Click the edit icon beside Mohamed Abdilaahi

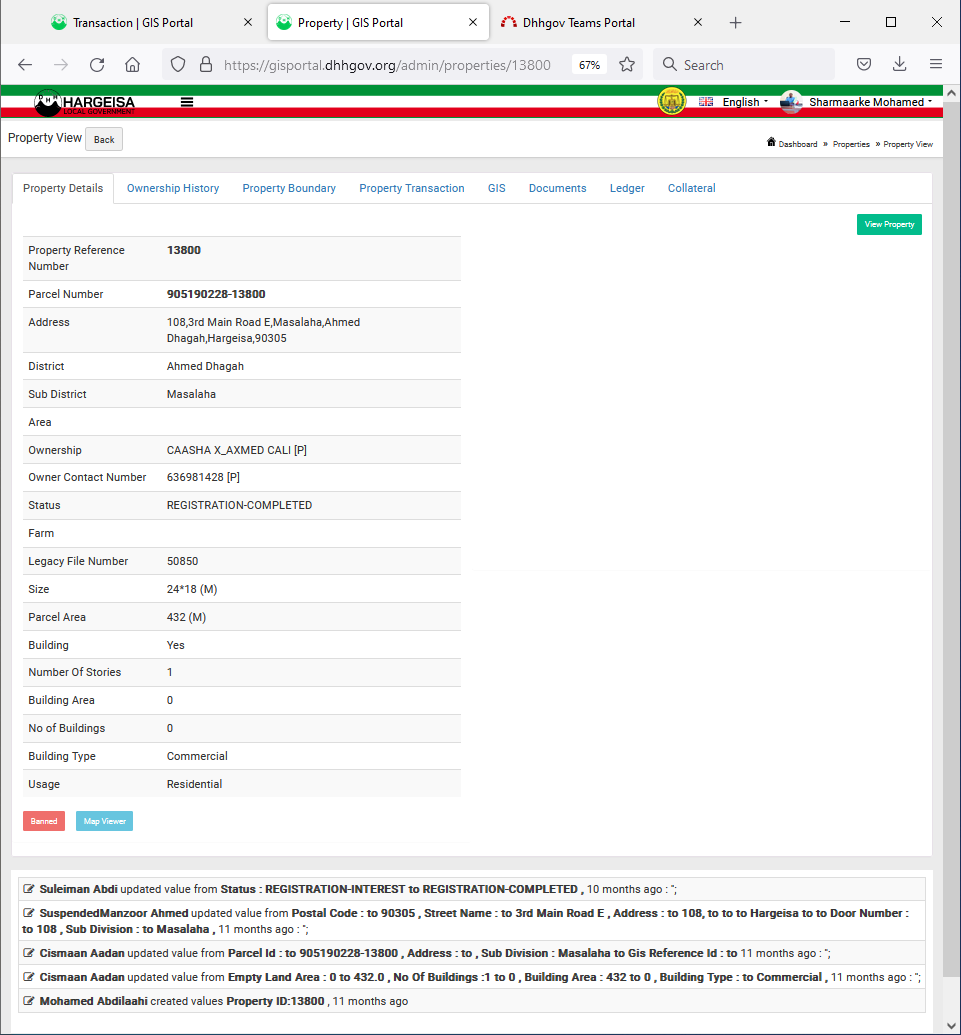pyautogui.click(x=28, y=1001)
